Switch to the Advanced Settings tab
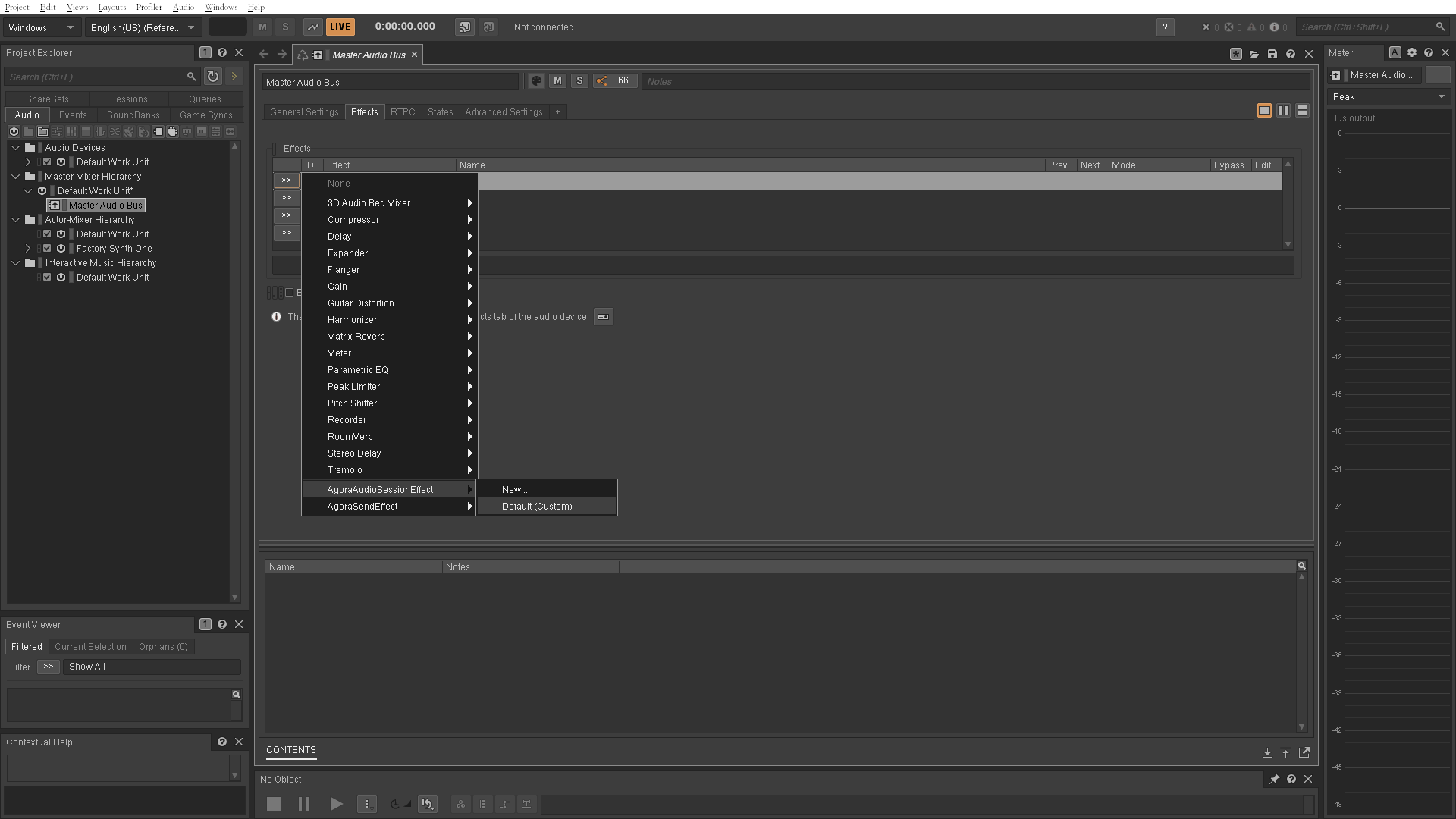The width and height of the screenshot is (1456, 819). 504,111
